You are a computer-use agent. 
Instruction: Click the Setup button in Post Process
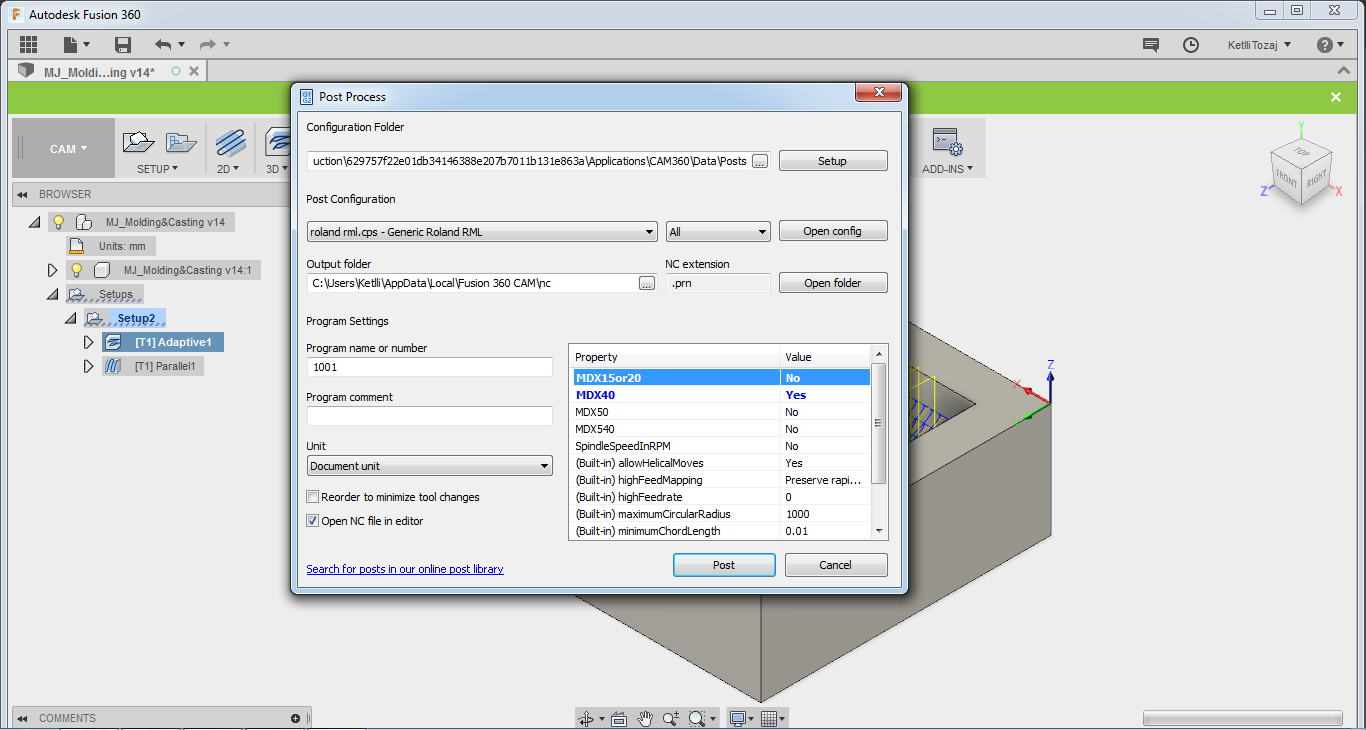point(833,161)
